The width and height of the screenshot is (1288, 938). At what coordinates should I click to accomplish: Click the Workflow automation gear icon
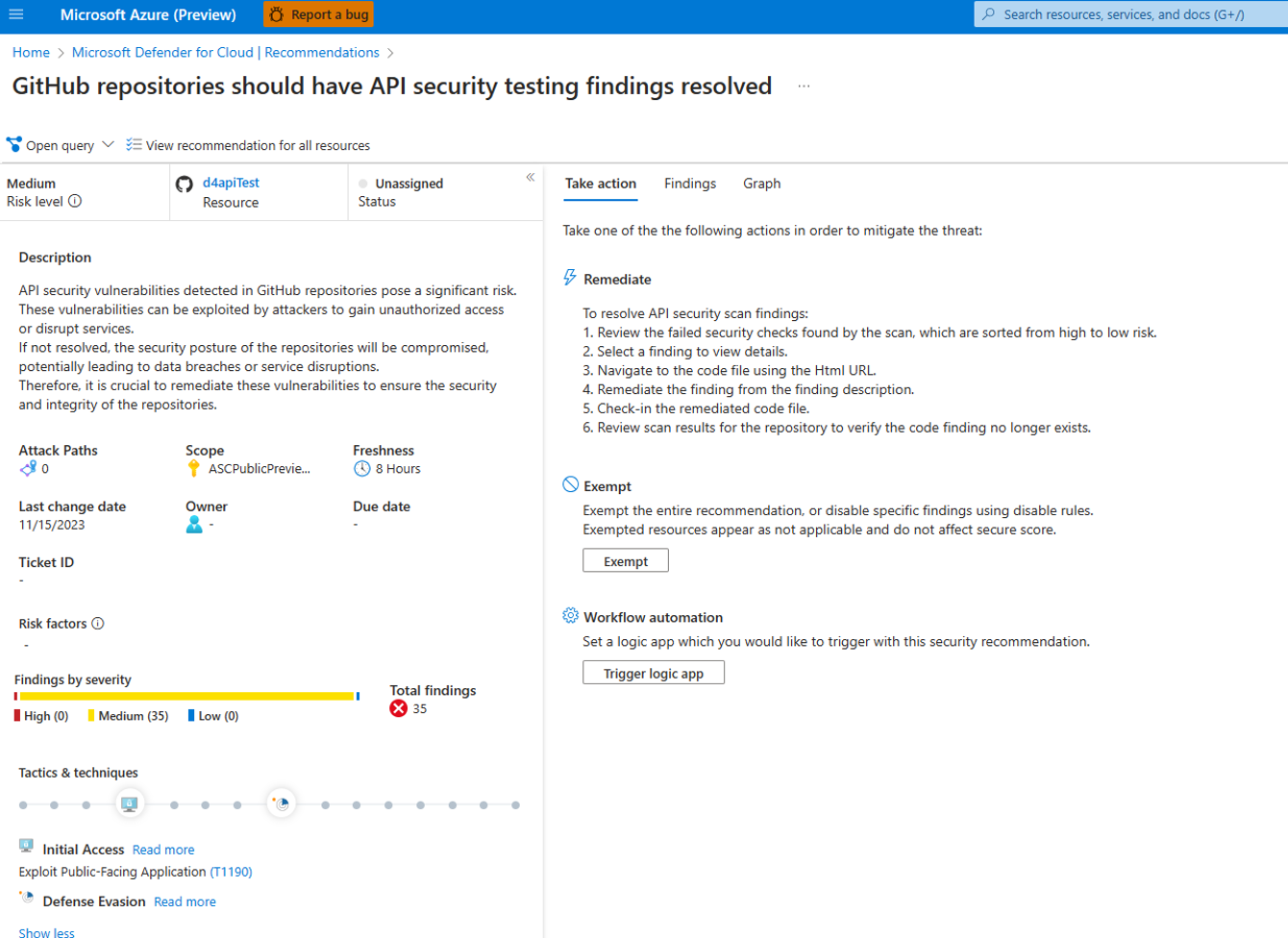569,618
